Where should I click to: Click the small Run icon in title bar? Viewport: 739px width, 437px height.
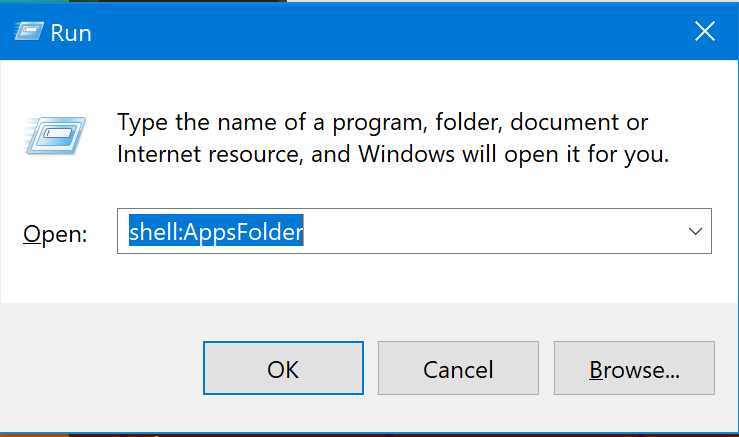[x=29, y=32]
